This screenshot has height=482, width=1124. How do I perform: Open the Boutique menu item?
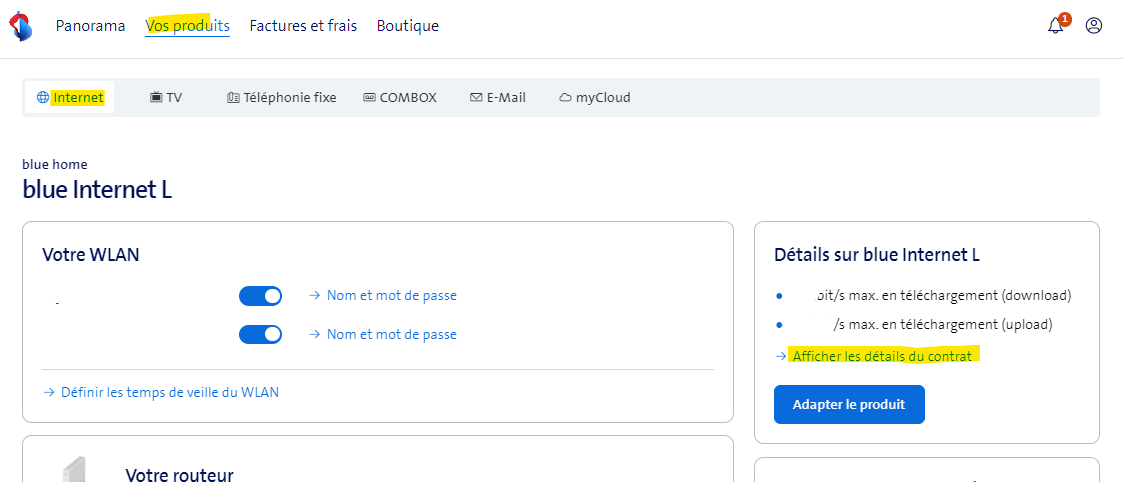[x=407, y=26]
